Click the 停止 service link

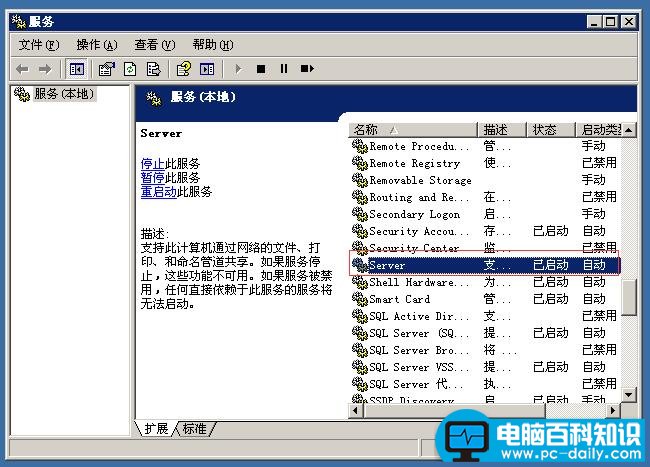[x=153, y=164]
